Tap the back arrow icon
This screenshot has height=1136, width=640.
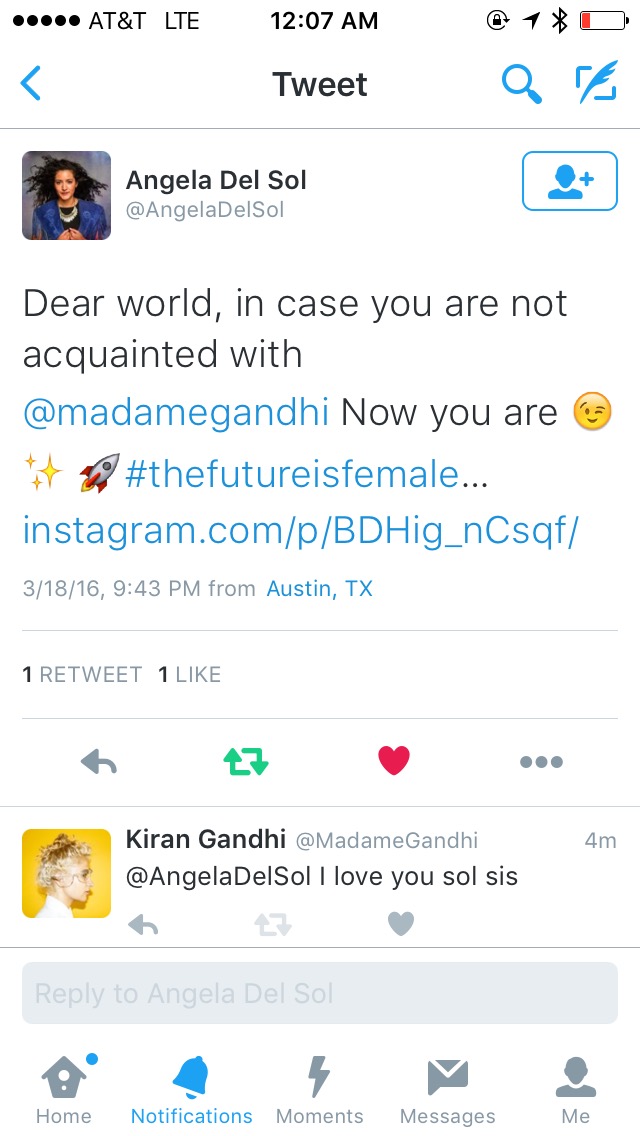point(31,85)
